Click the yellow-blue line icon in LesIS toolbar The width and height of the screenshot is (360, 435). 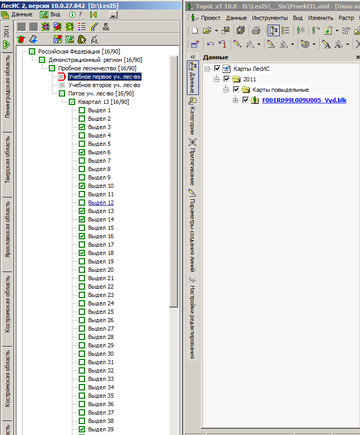(94, 27)
